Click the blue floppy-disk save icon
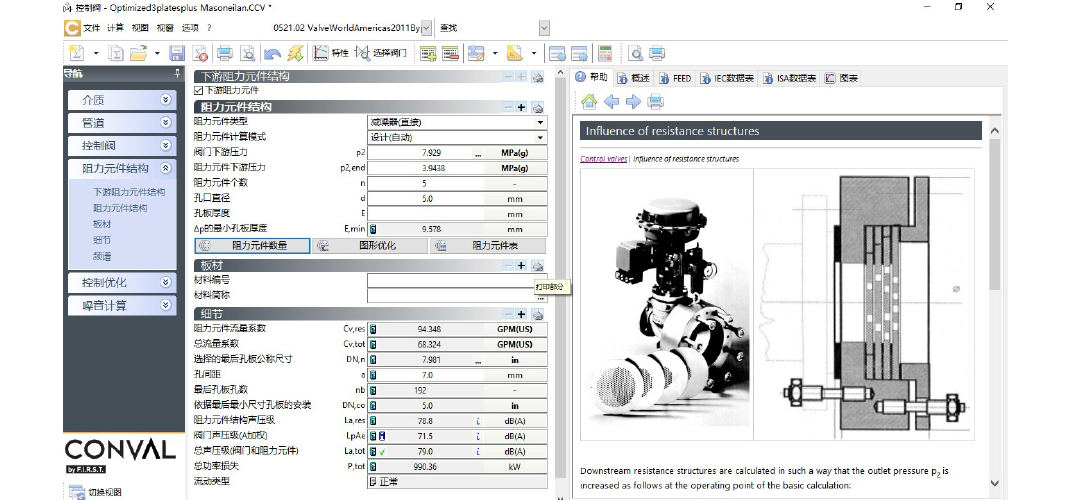The width and height of the screenshot is (1068, 500). tap(177, 53)
